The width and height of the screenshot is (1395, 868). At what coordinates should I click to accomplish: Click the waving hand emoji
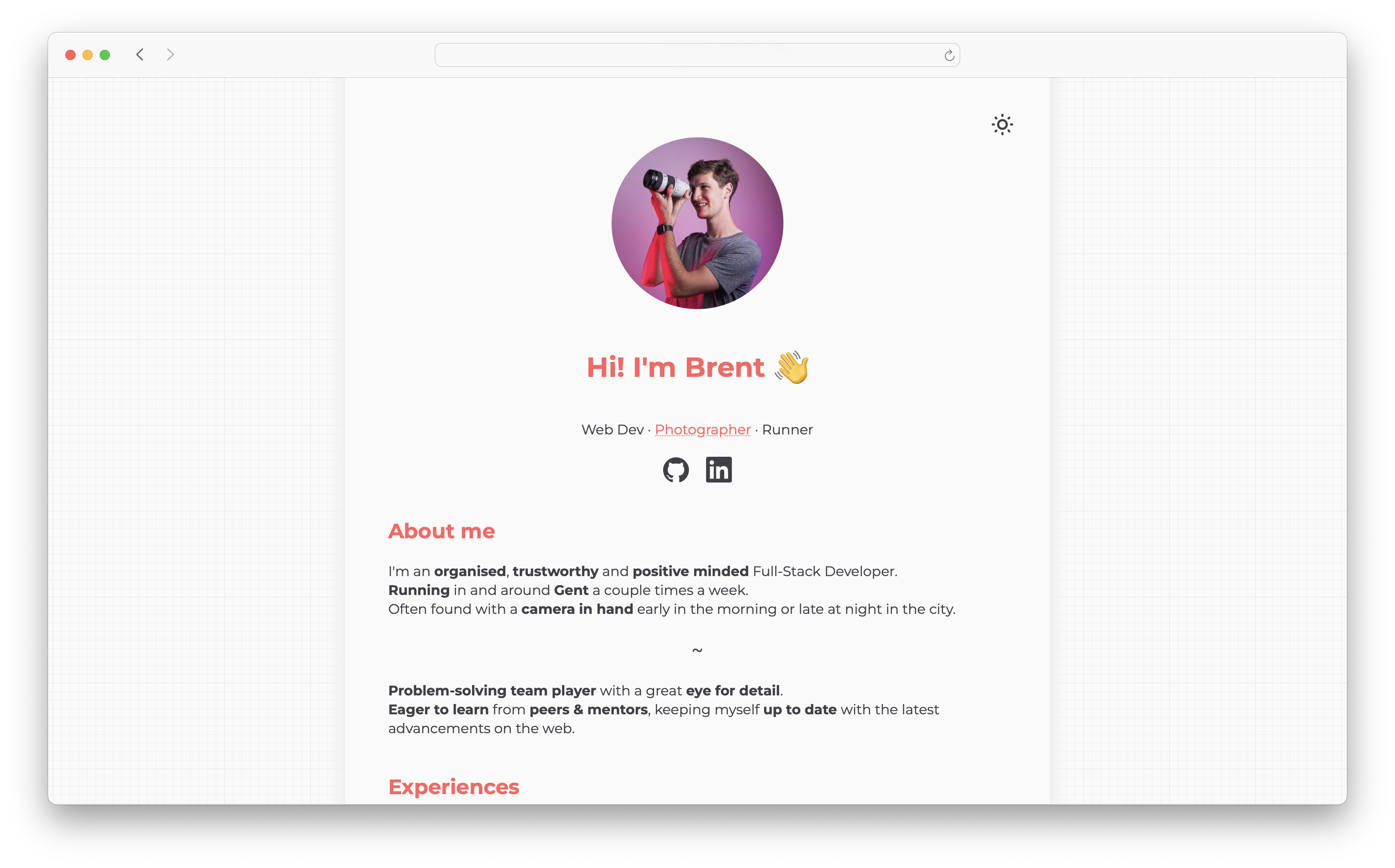pos(792,367)
